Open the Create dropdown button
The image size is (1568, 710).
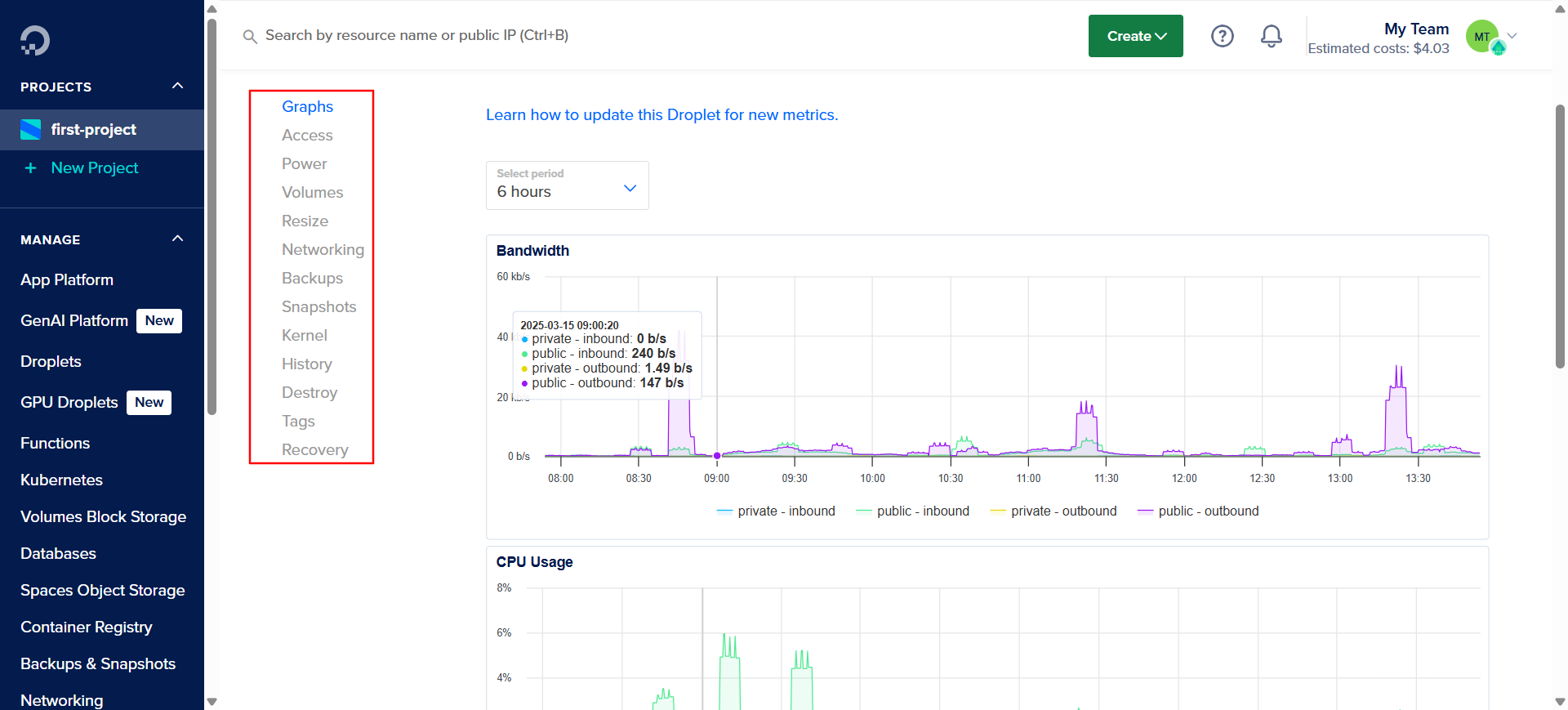pos(1135,36)
